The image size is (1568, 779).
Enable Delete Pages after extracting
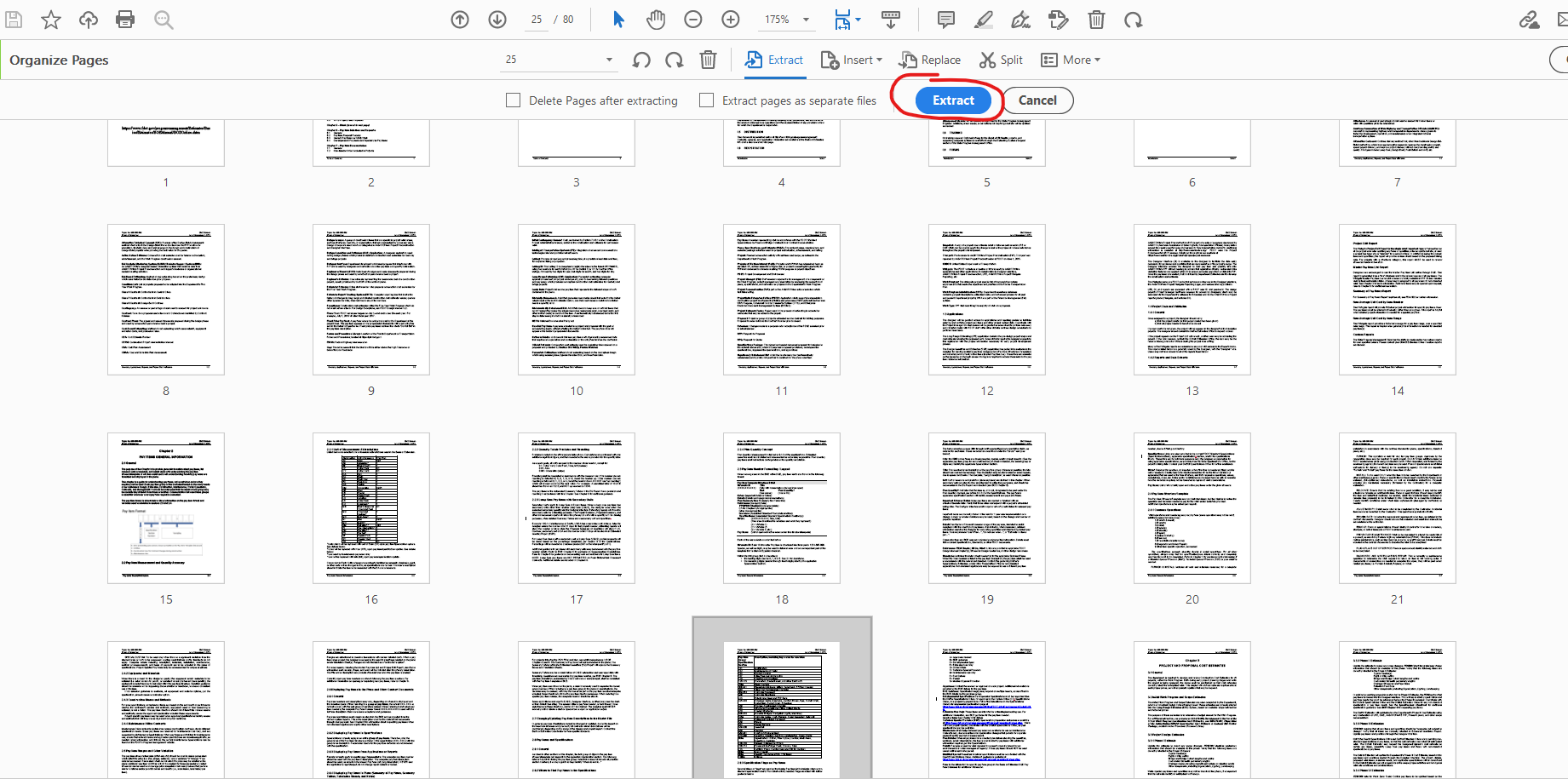(513, 100)
